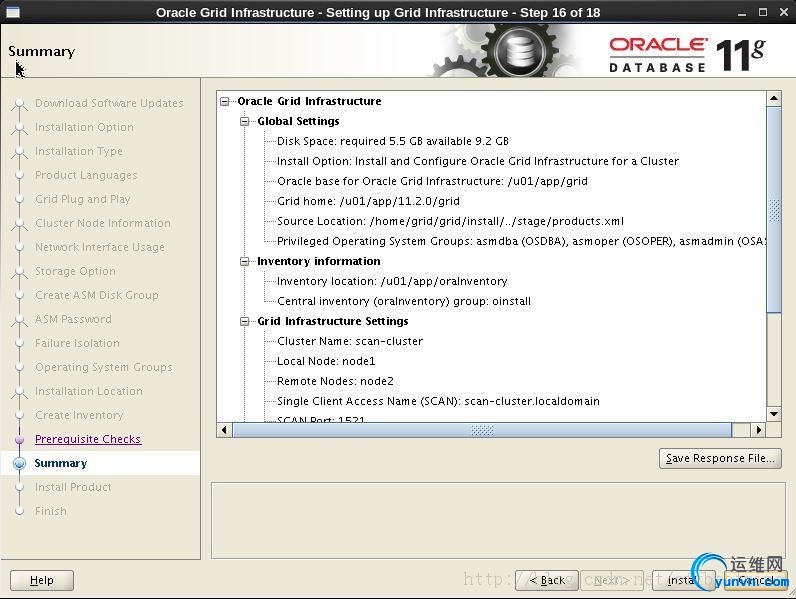Image resolution: width=796 pixels, height=599 pixels.
Task: Select the Local Node node1 row
Action: [x=326, y=361]
